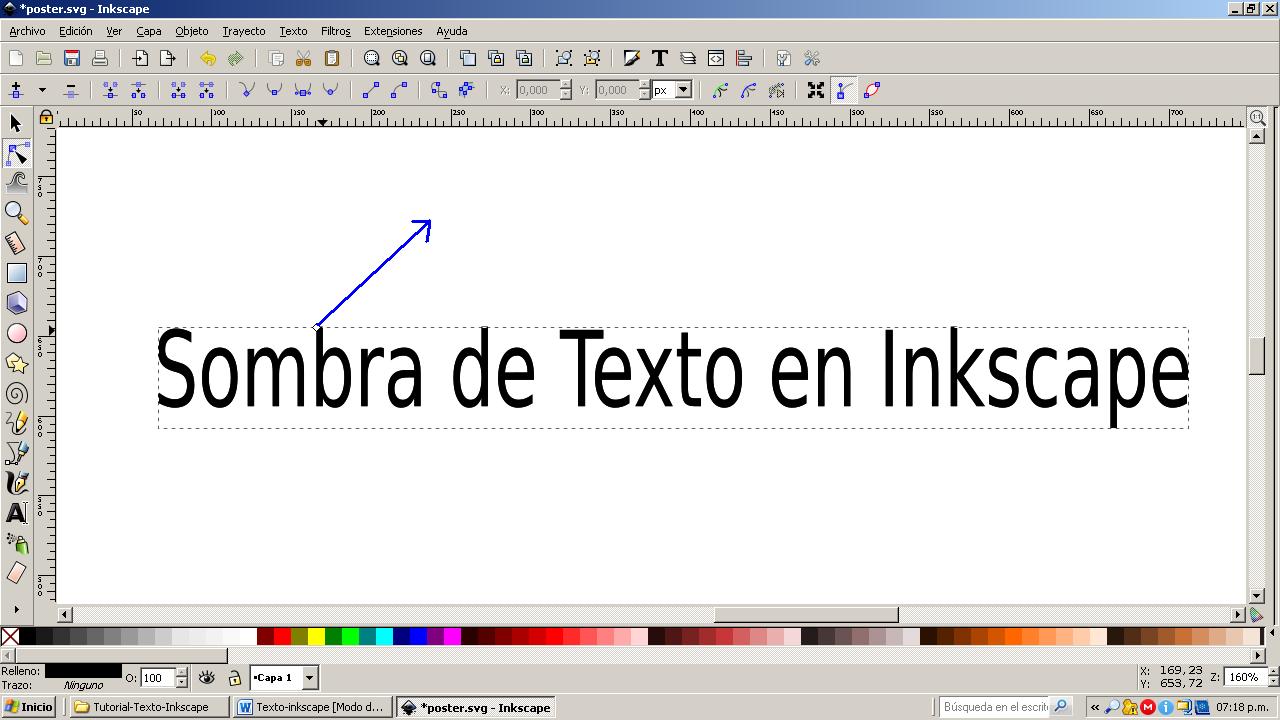This screenshot has width=1280, height=720.
Task: Select the 3D Box tool
Action: pyautogui.click(x=16, y=303)
